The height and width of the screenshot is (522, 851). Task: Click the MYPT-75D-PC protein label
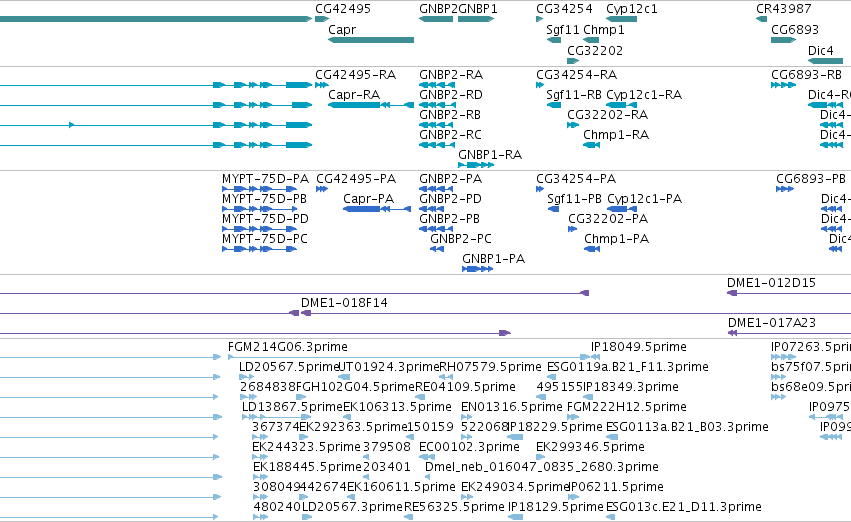(x=265, y=239)
